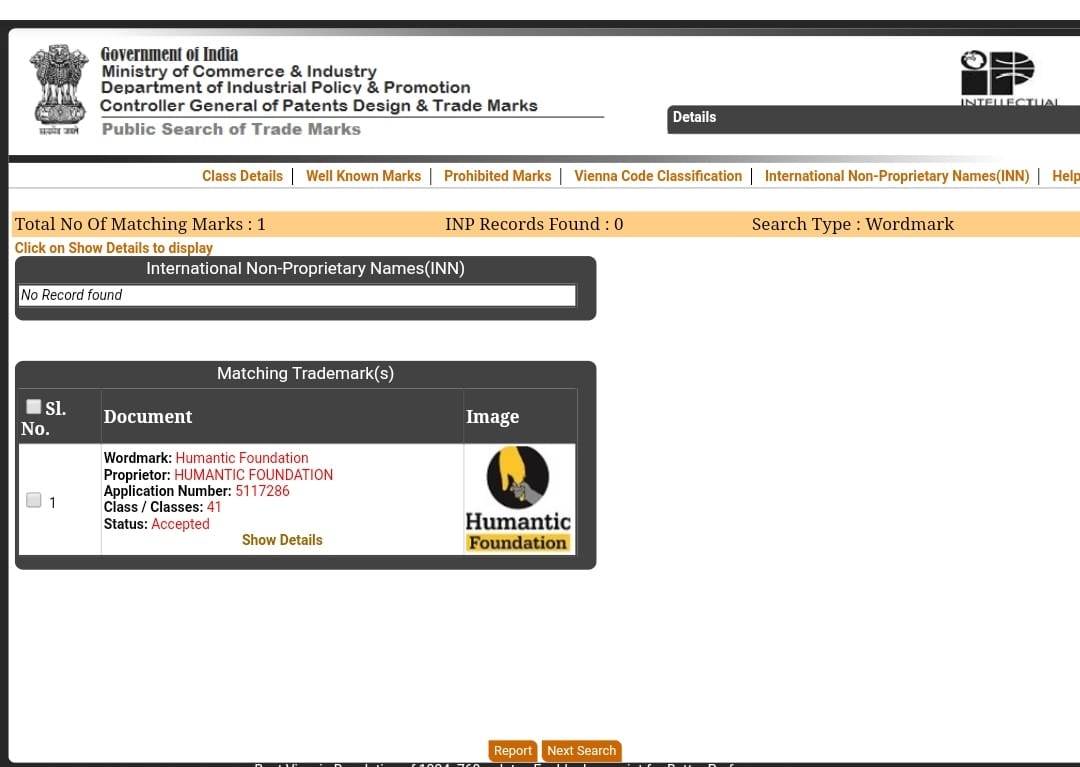Click the Details header tab
The height and width of the screenshot is (767, 1080).
pos(694,117)
